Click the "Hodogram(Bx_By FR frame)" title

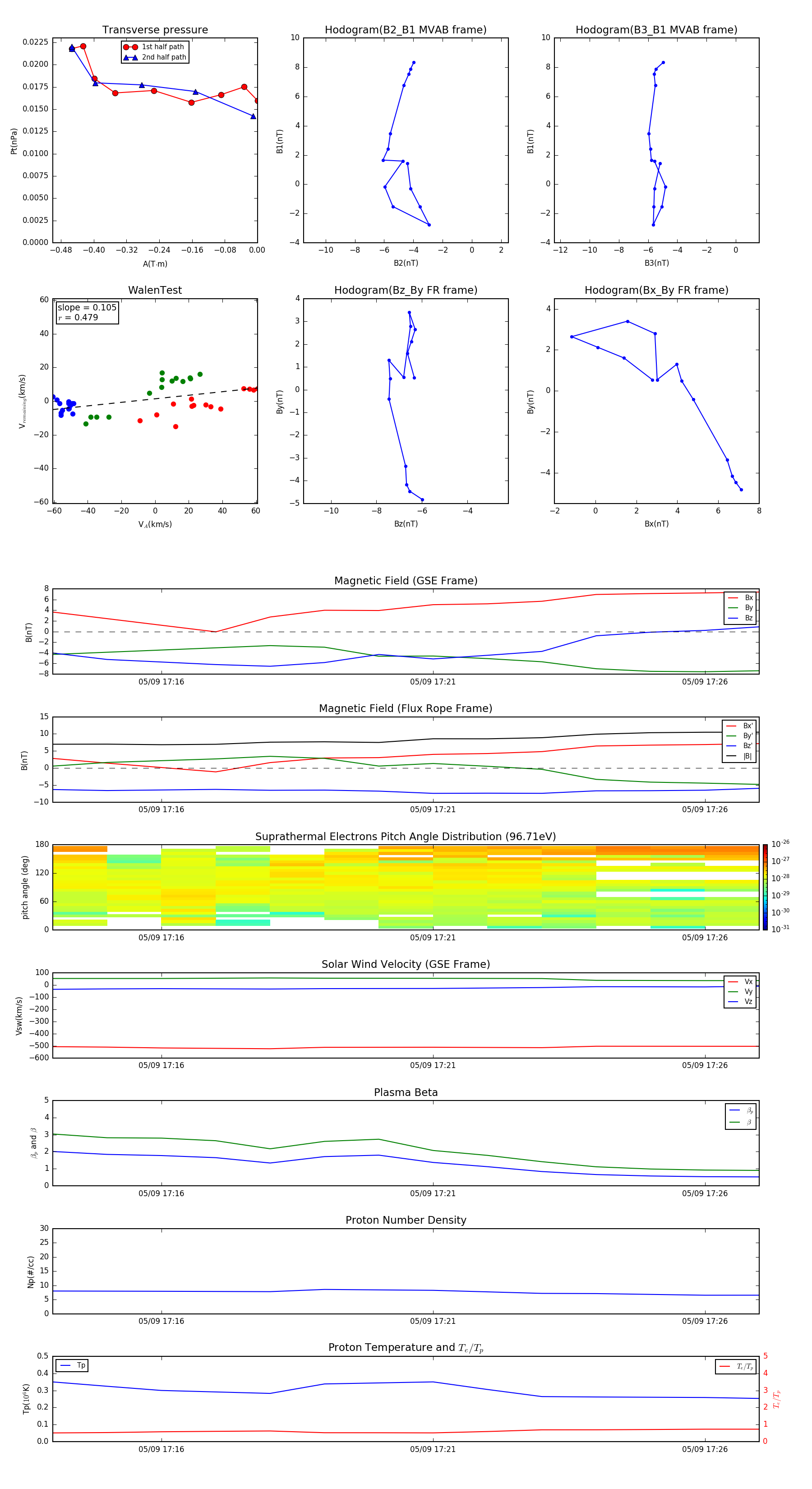(x=656, y=290)
